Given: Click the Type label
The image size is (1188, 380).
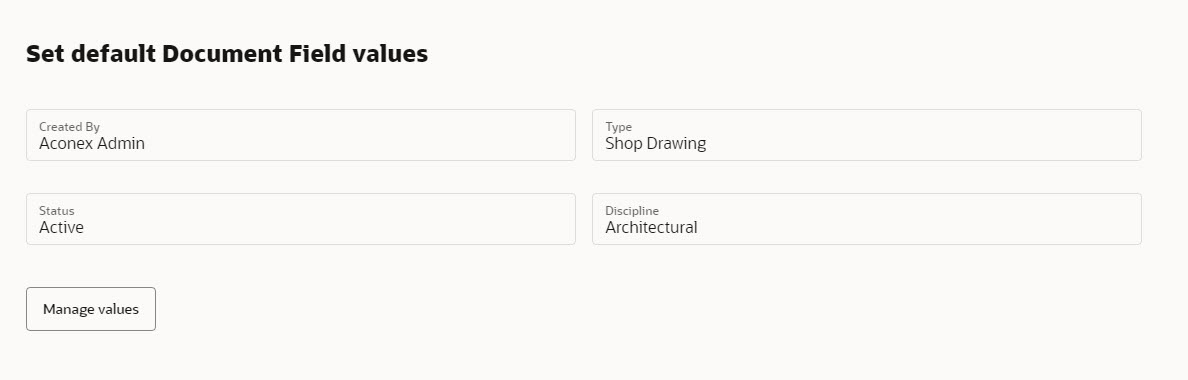Looking at the screenshot, I should point(618,126).
